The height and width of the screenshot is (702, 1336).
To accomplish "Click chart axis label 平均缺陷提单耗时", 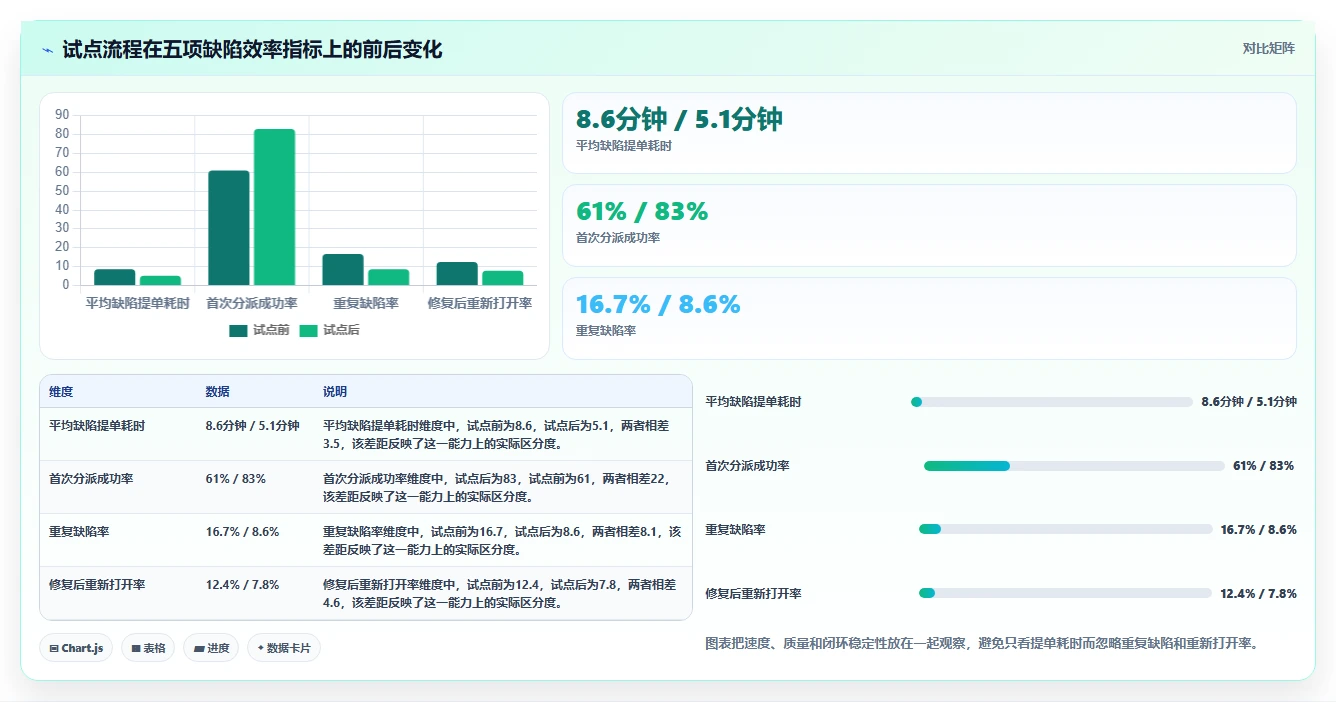I will click(x=137, y=303).
